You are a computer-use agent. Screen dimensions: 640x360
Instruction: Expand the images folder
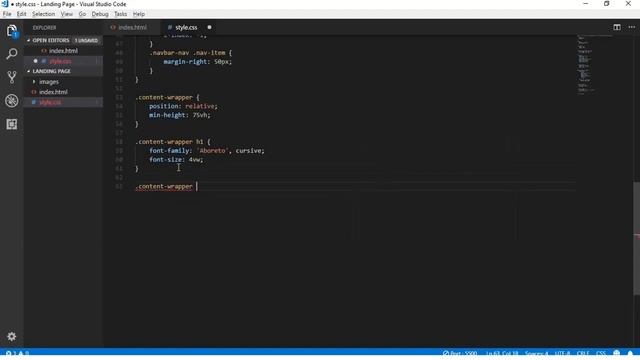click(x=49, y=82)
